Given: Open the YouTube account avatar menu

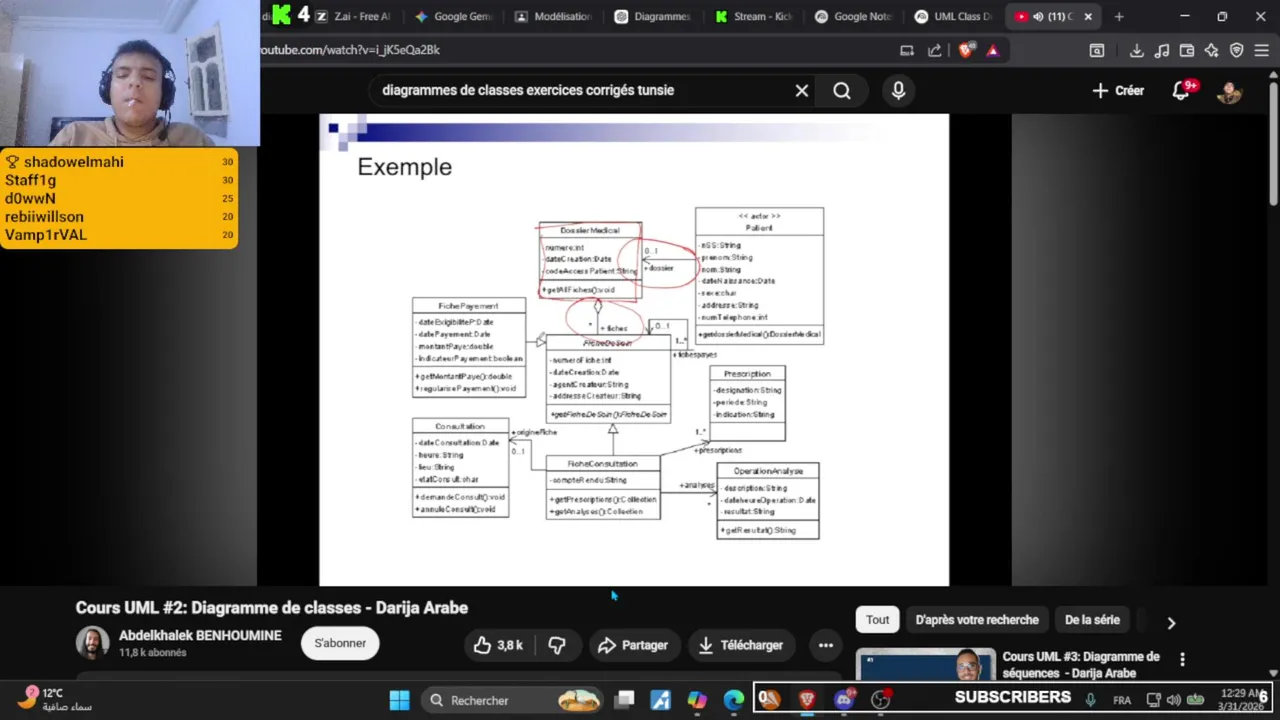Looking at the screenshot, I should [1229, 91].
